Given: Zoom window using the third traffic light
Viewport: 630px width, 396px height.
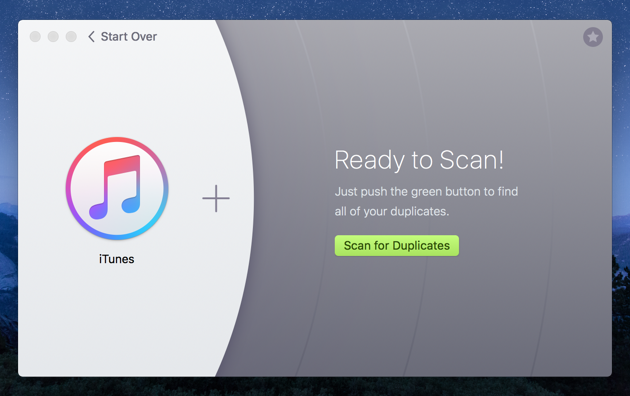Looking at the screenshot, I should (71, 37).
